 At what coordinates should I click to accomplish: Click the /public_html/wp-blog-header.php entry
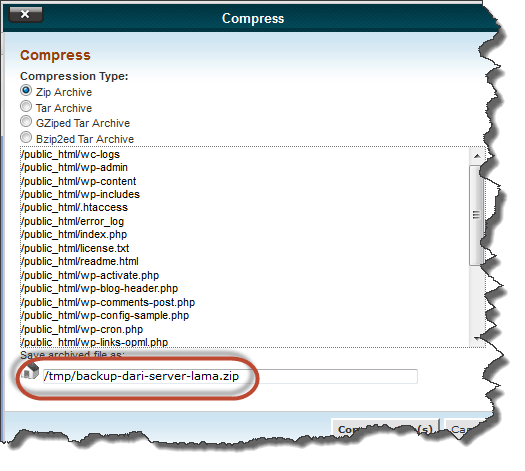tap(99, 289)
